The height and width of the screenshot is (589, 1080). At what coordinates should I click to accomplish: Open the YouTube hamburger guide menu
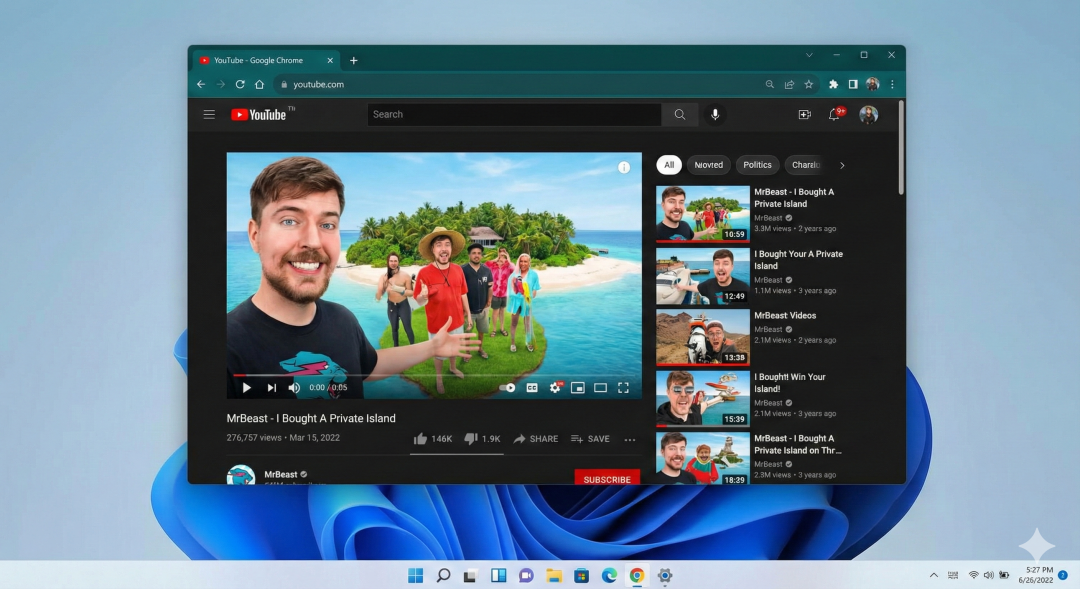click(x=209, y=114)
